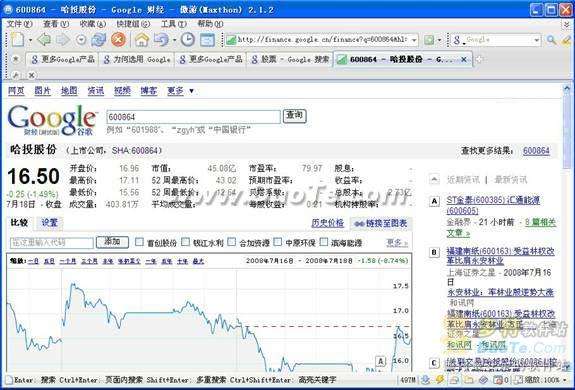Check the 钱江水利 checkbox
This screenshot has height=390, width=575.
[x=186, y=242]
